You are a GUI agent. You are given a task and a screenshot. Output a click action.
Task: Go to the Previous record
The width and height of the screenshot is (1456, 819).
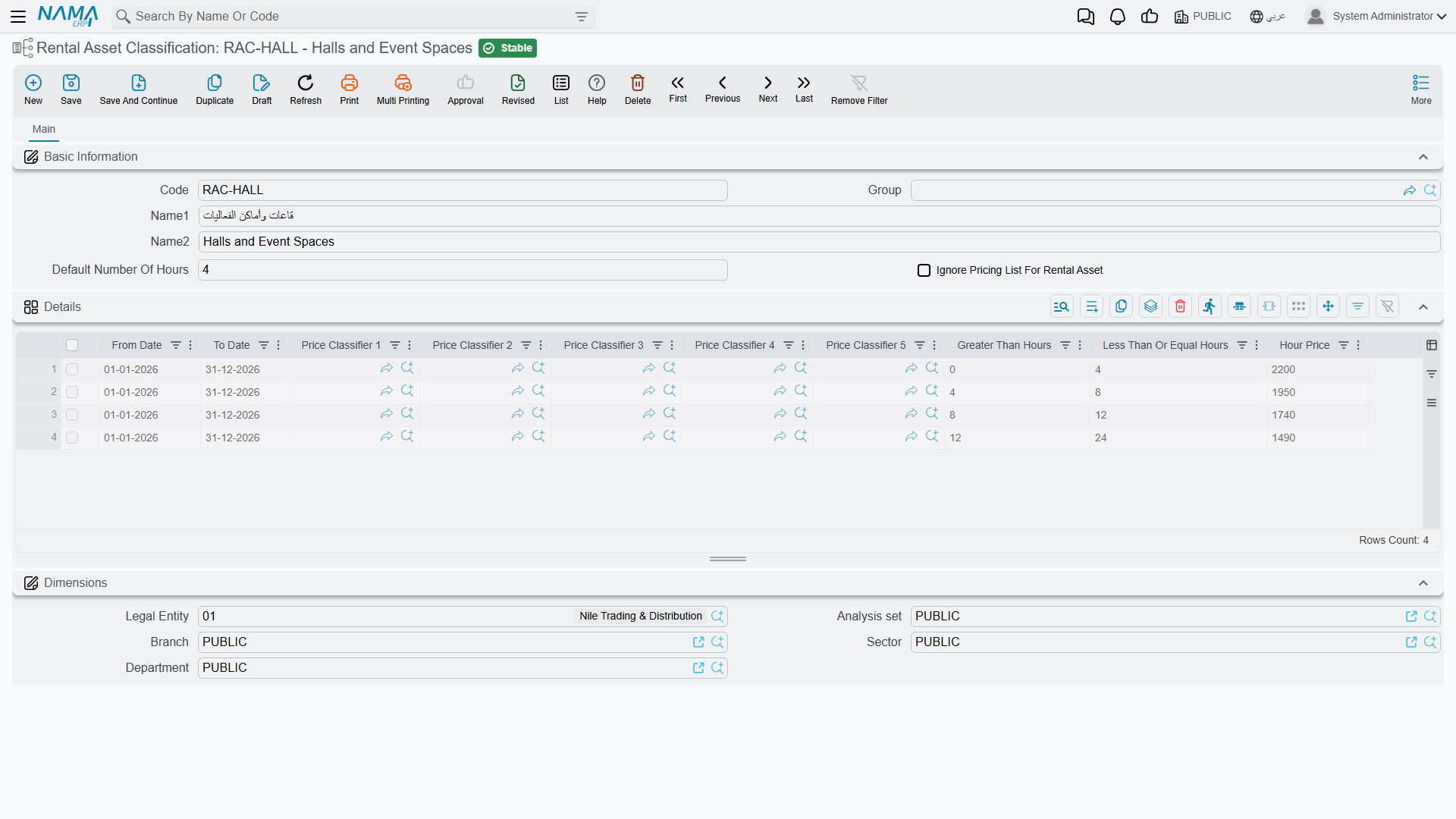coord(723,89)
